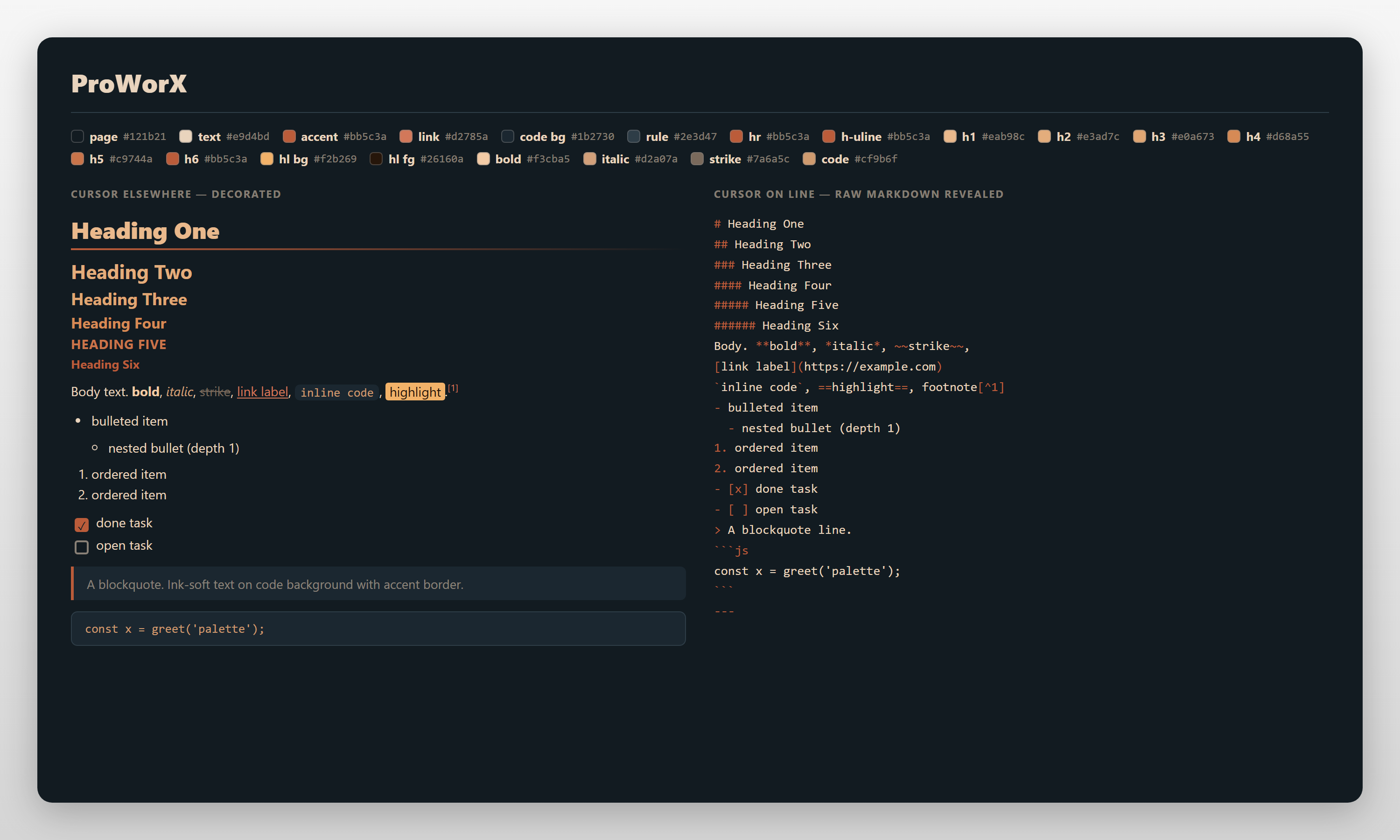1400x840 pixels.
Task: Click the footnote reference [1]
Action: tap(453, 388)
